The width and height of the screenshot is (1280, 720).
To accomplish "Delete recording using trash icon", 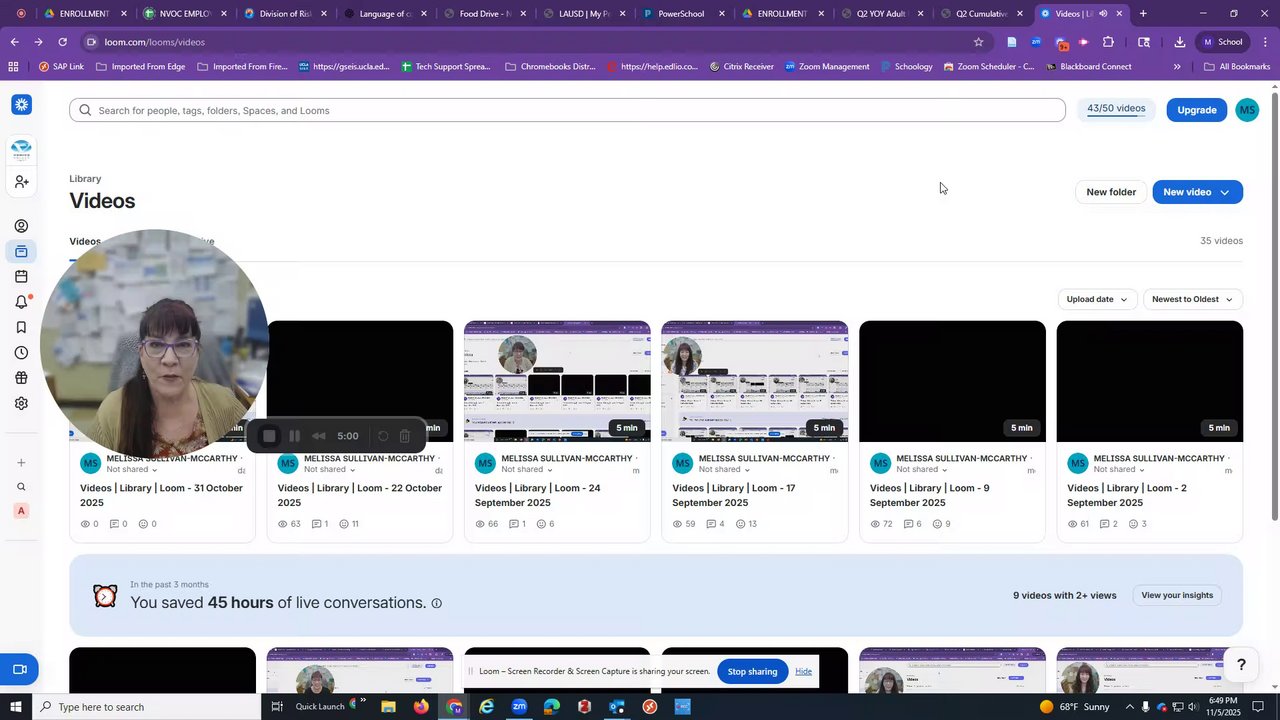I will point(405,436).
